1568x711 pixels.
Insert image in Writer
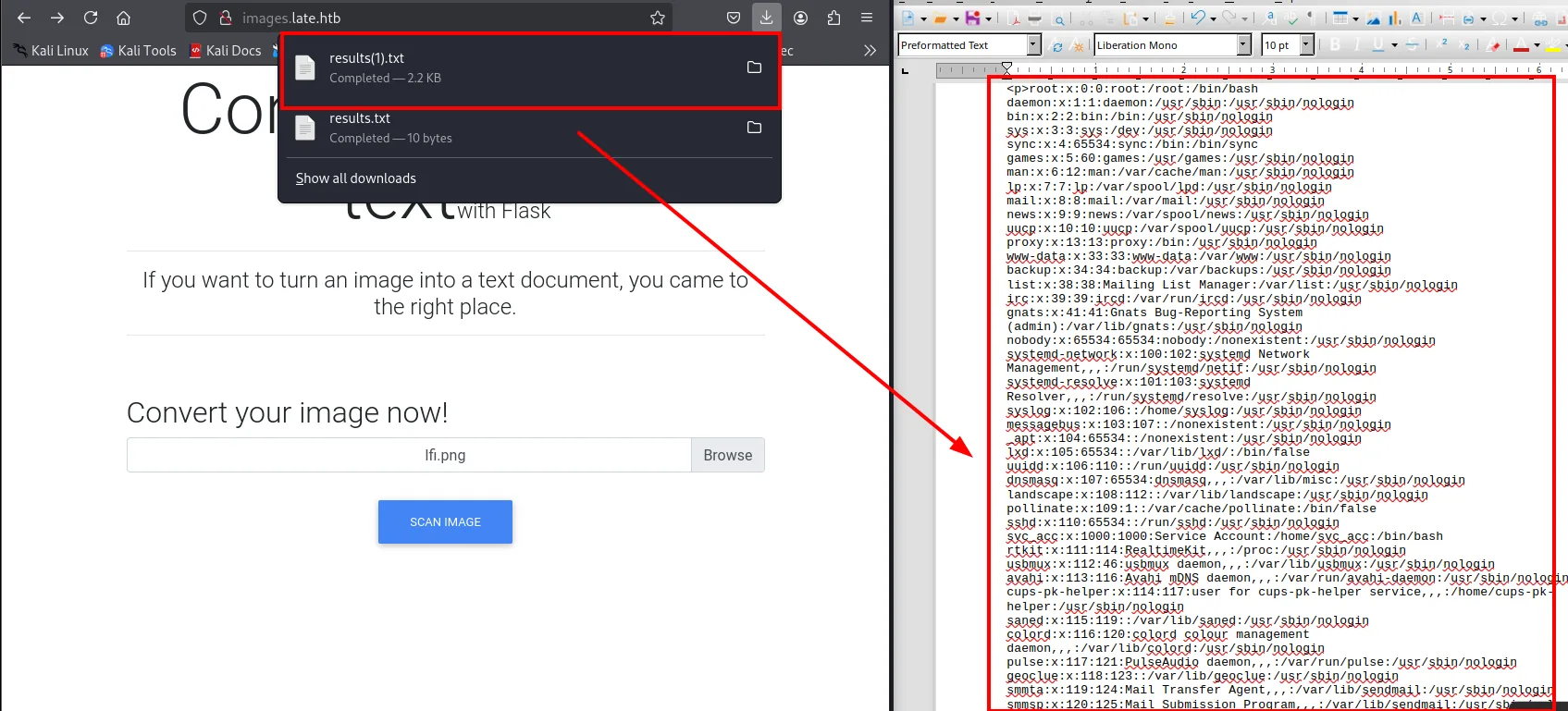(1373, 18)
